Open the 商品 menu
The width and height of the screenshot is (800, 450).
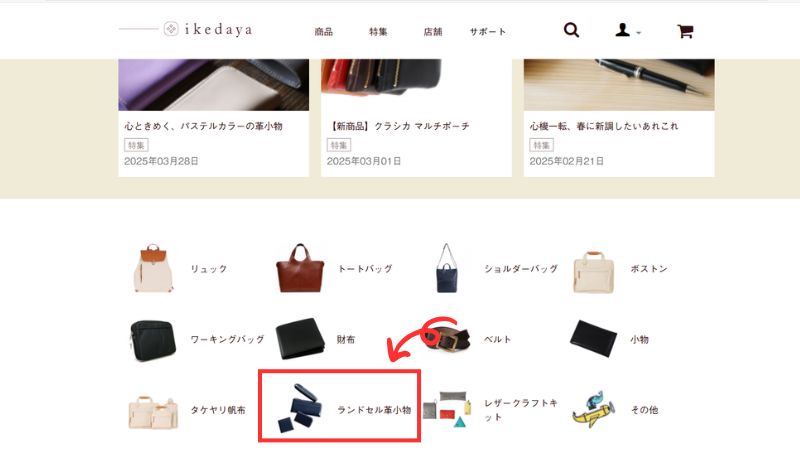tap(323, 32)
